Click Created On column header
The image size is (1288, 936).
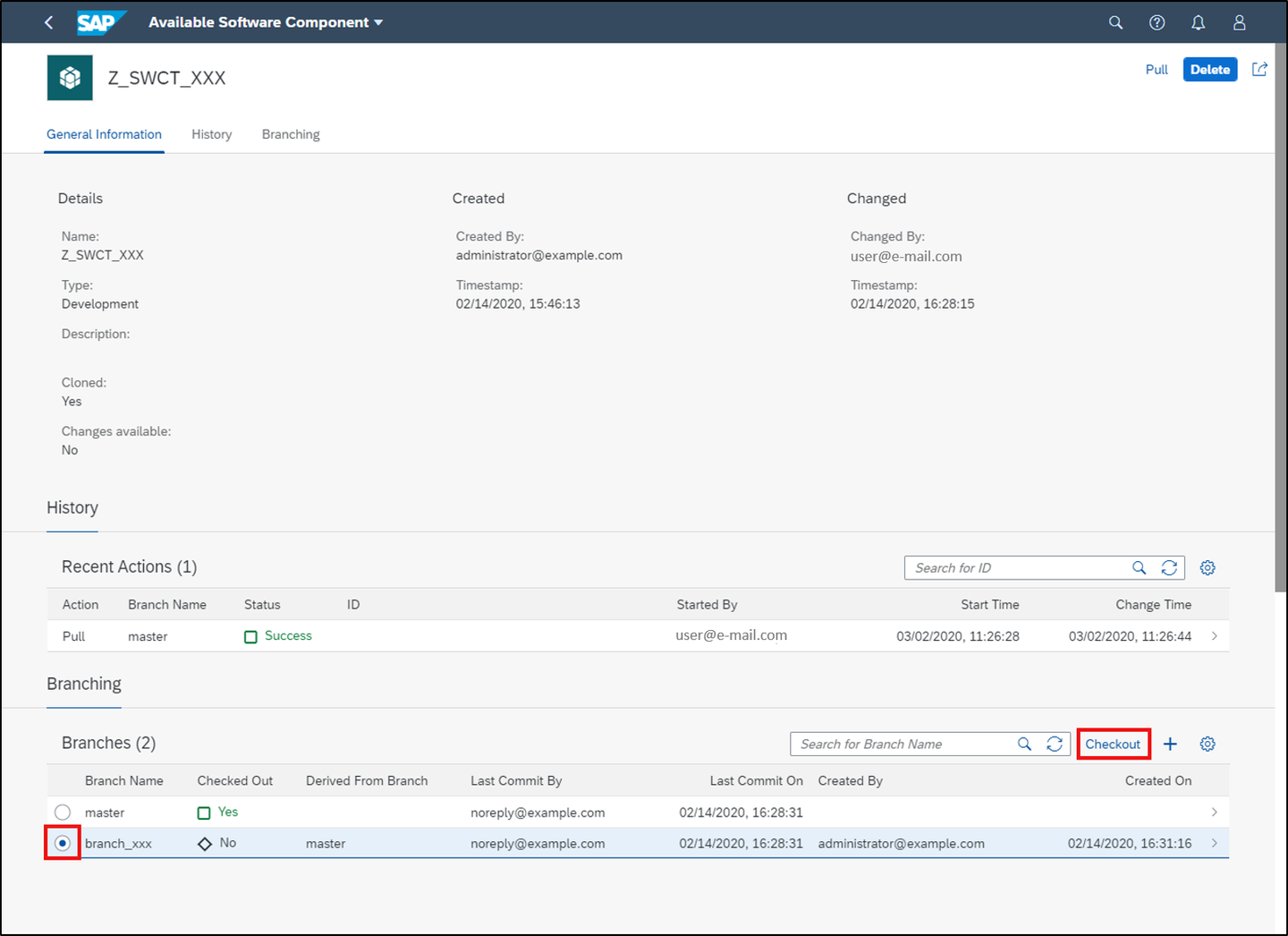(x=1158, y=780)
